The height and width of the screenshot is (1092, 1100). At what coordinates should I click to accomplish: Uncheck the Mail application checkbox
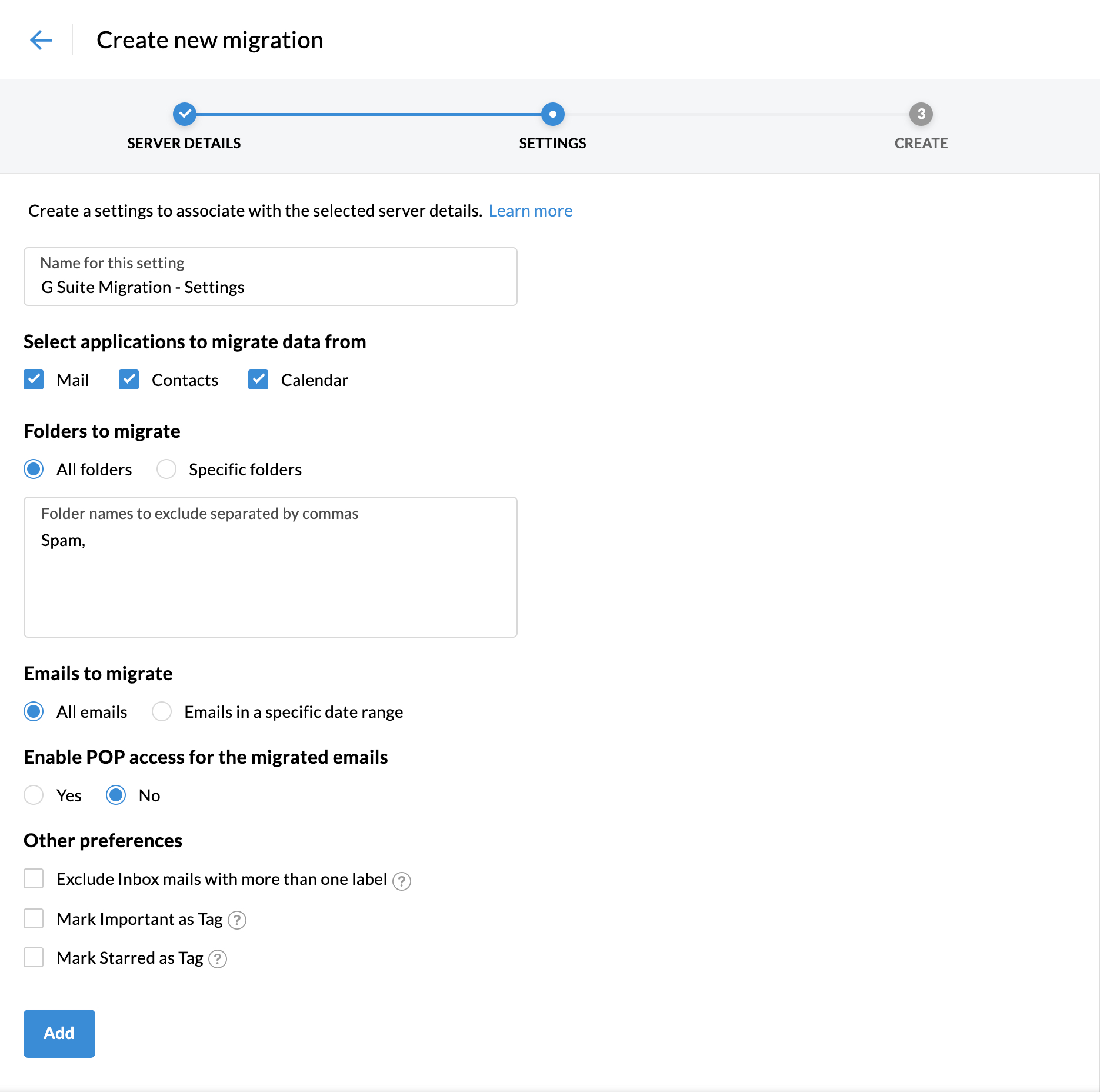coord(34,379)
